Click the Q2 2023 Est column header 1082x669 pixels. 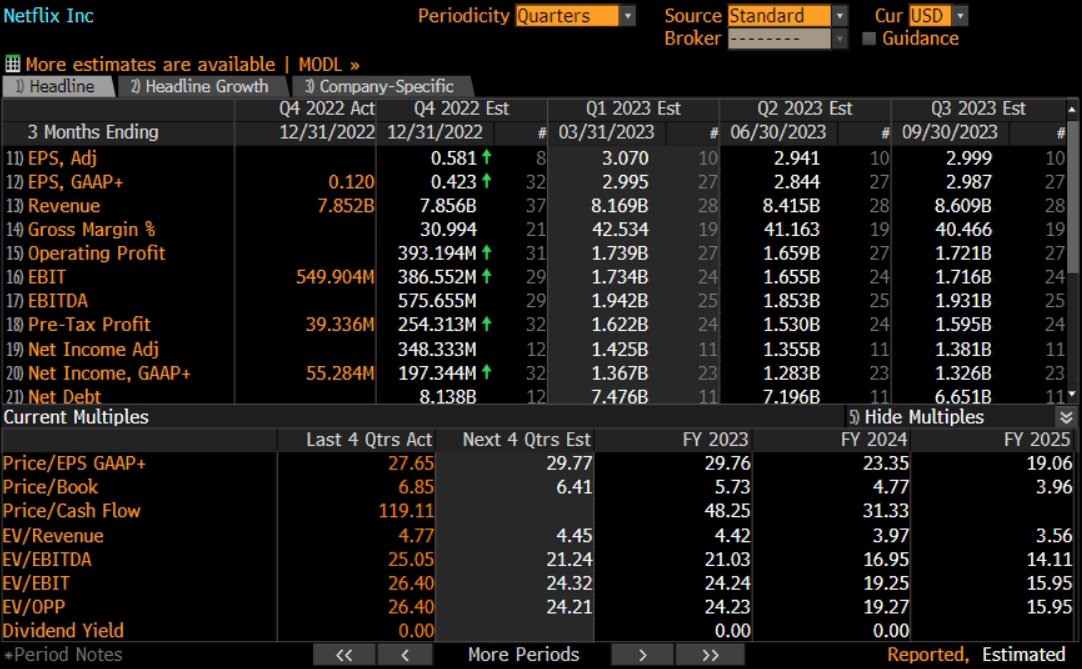pos(805,108)
